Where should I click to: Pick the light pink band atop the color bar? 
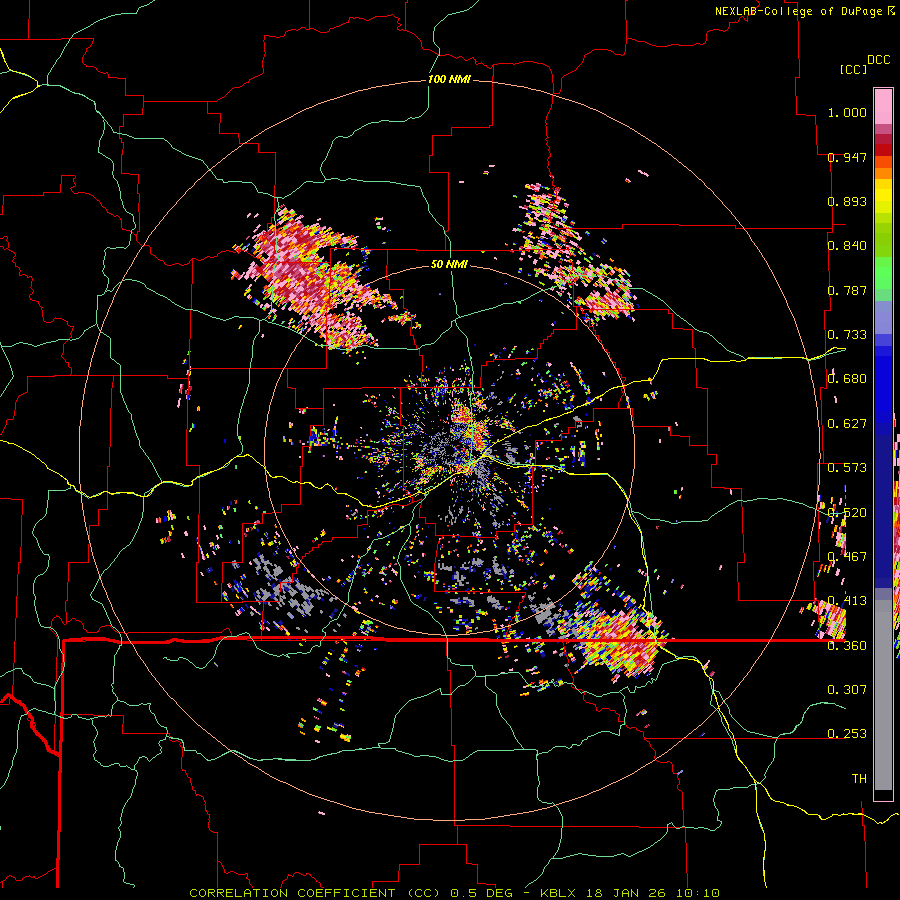(883, 106)
